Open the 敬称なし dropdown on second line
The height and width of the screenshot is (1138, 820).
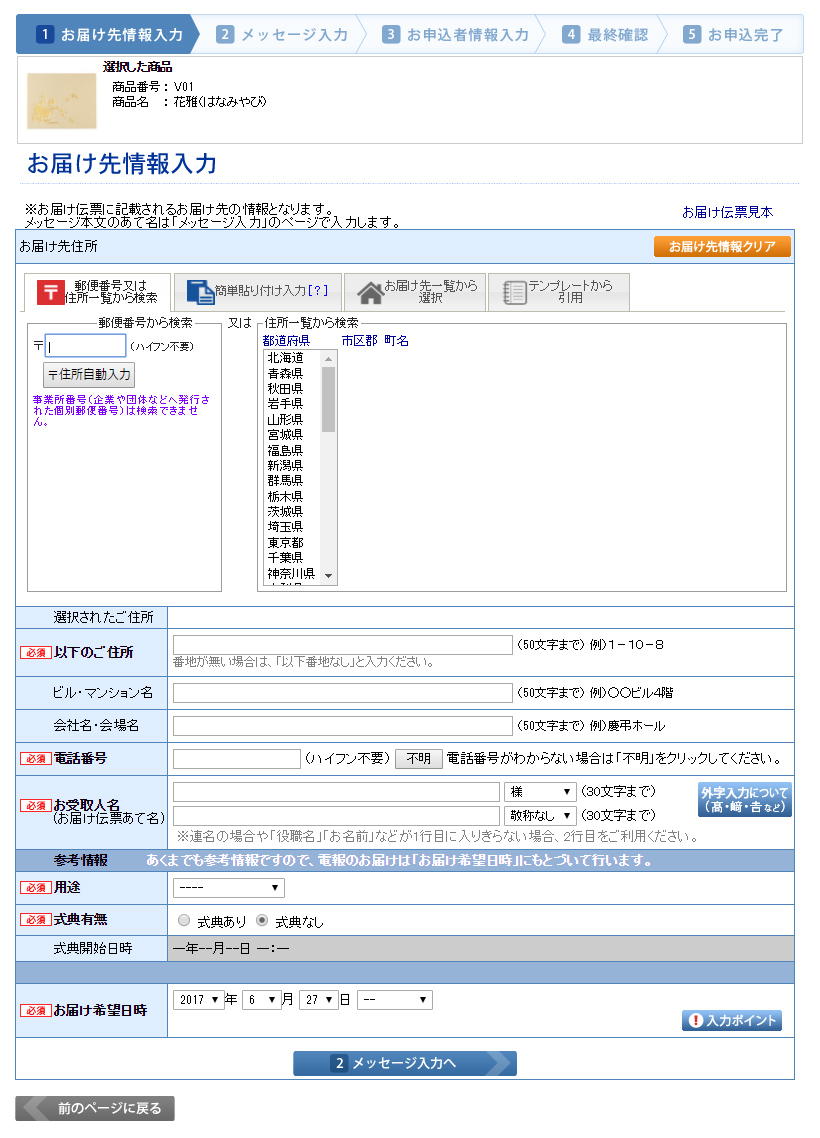click(540, 816)
